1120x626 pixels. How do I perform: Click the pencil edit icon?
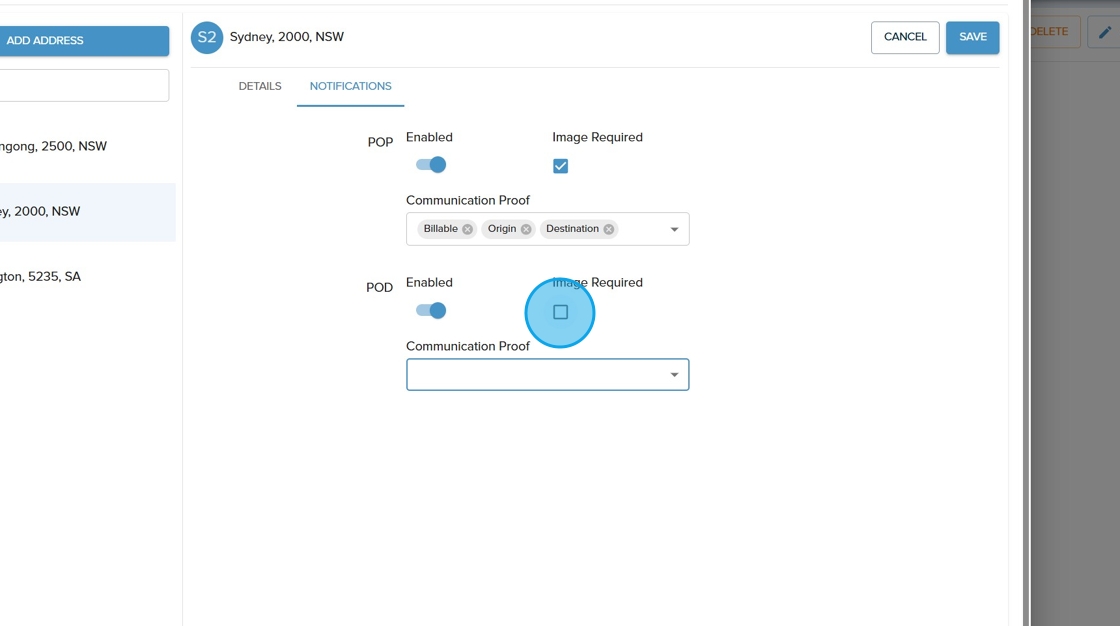point(1104,32)
